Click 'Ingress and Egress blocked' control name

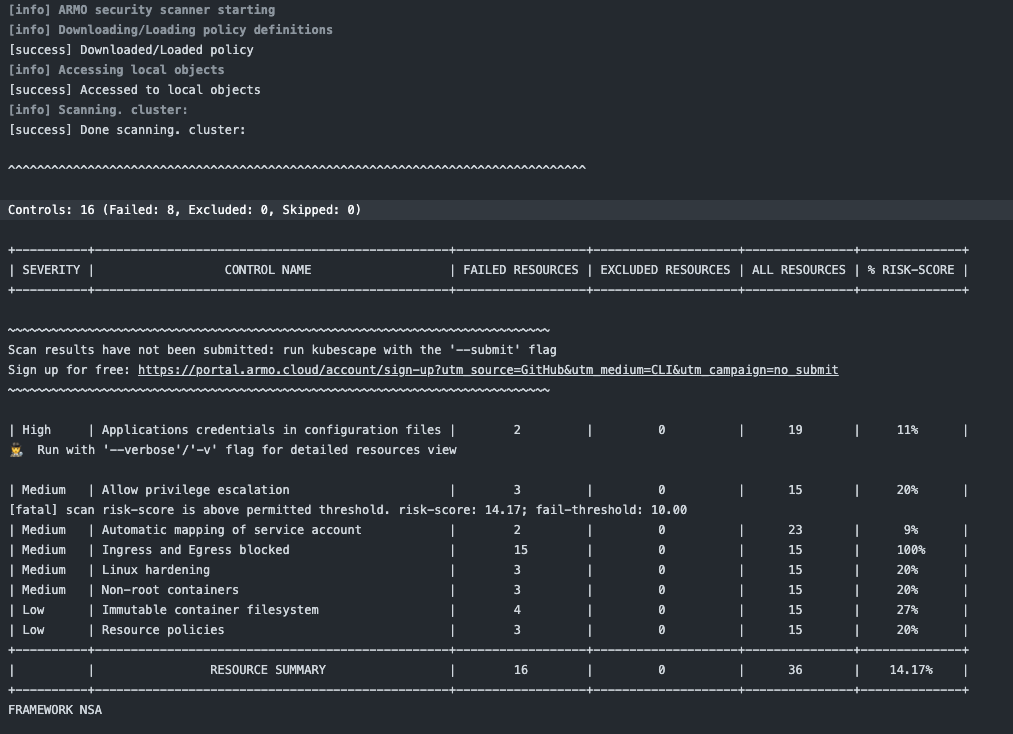point(196,550)
